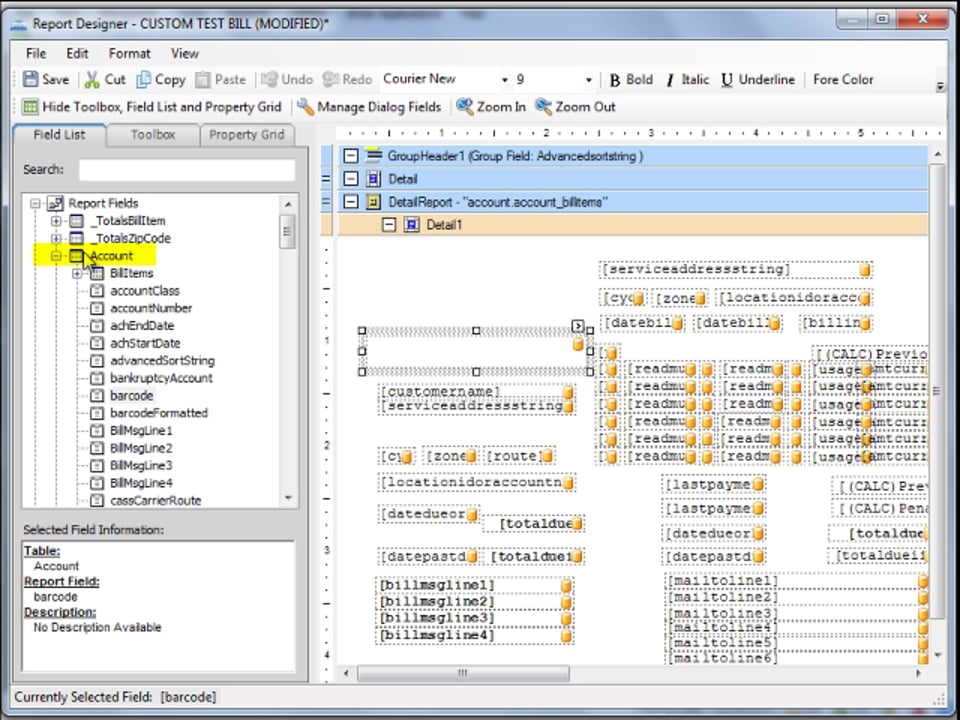The height and width of the screenshot is (720, 960).
Task: Collapse the Account tree node
Action: click(56, 256)
